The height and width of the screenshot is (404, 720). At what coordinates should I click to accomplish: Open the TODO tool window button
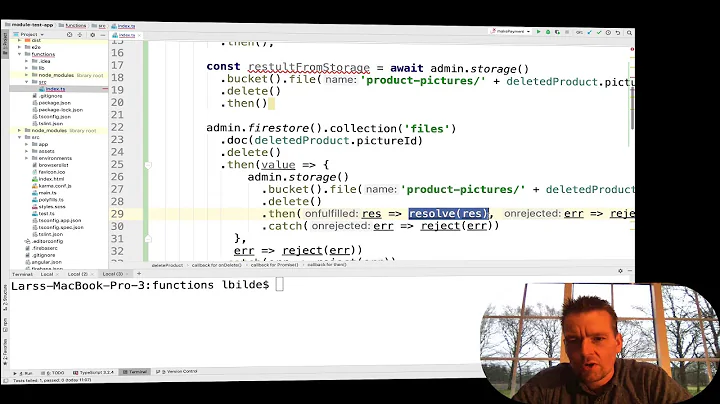coord(53,373)
